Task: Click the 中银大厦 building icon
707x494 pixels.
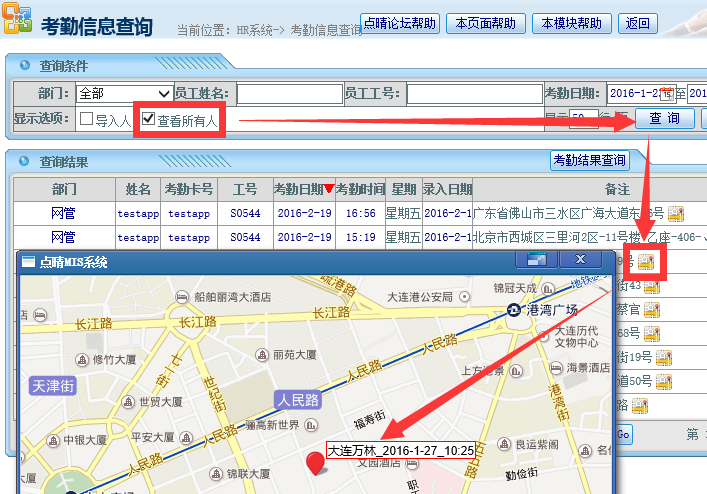Action: tap(53, 440)
